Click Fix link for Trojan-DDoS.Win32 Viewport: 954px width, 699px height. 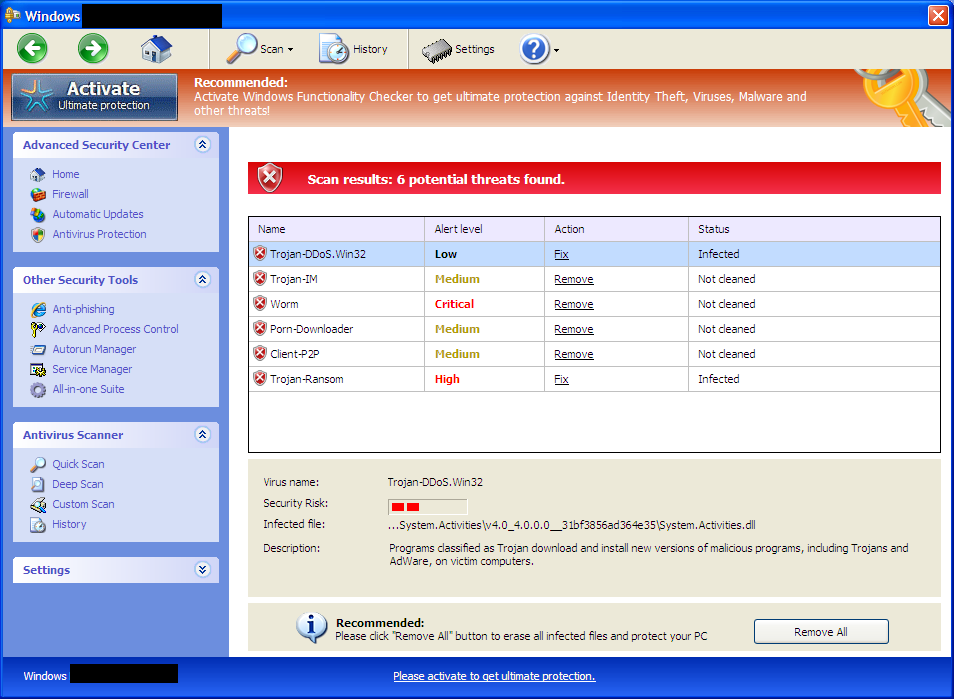[x=561, y=254]
